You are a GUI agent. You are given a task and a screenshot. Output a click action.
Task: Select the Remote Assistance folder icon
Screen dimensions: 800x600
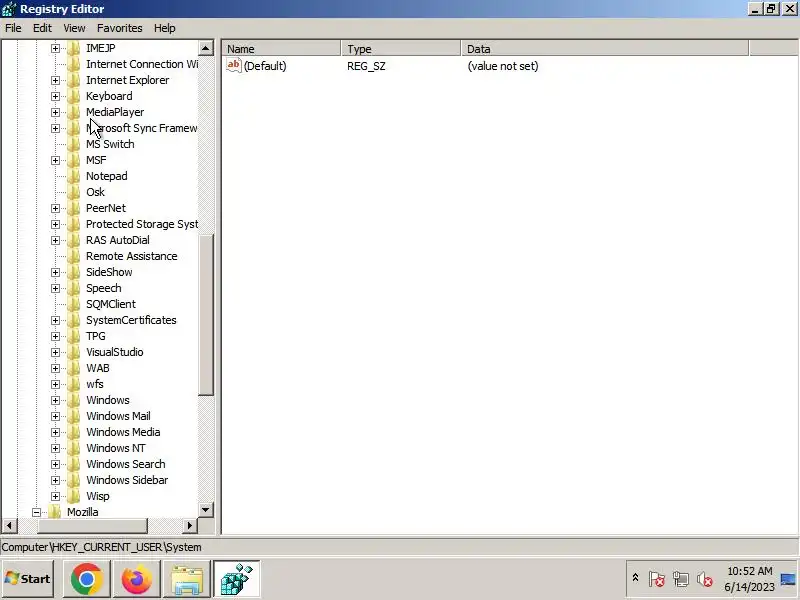74,256
